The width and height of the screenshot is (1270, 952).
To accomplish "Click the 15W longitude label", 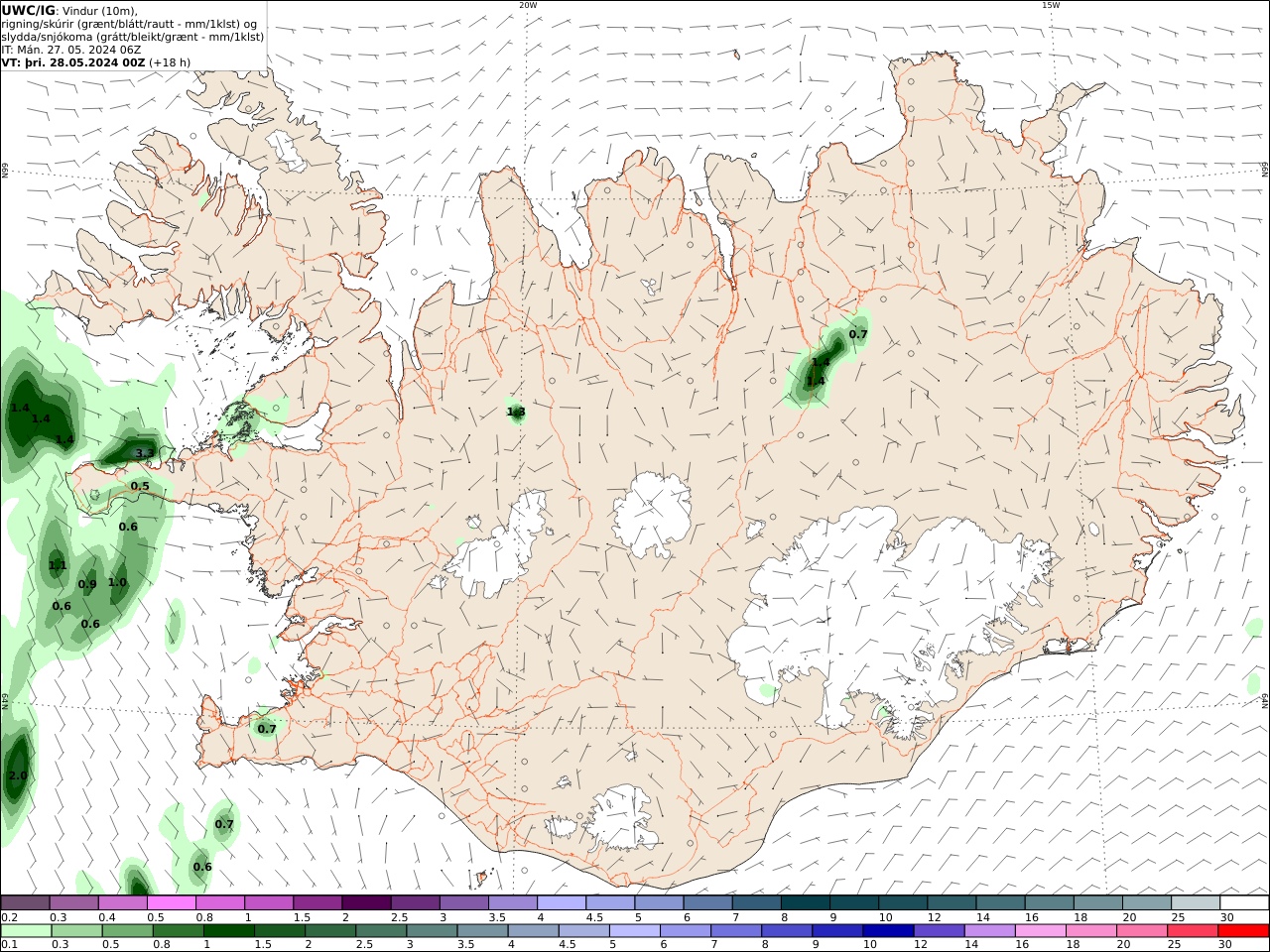I will point(1051,5).
